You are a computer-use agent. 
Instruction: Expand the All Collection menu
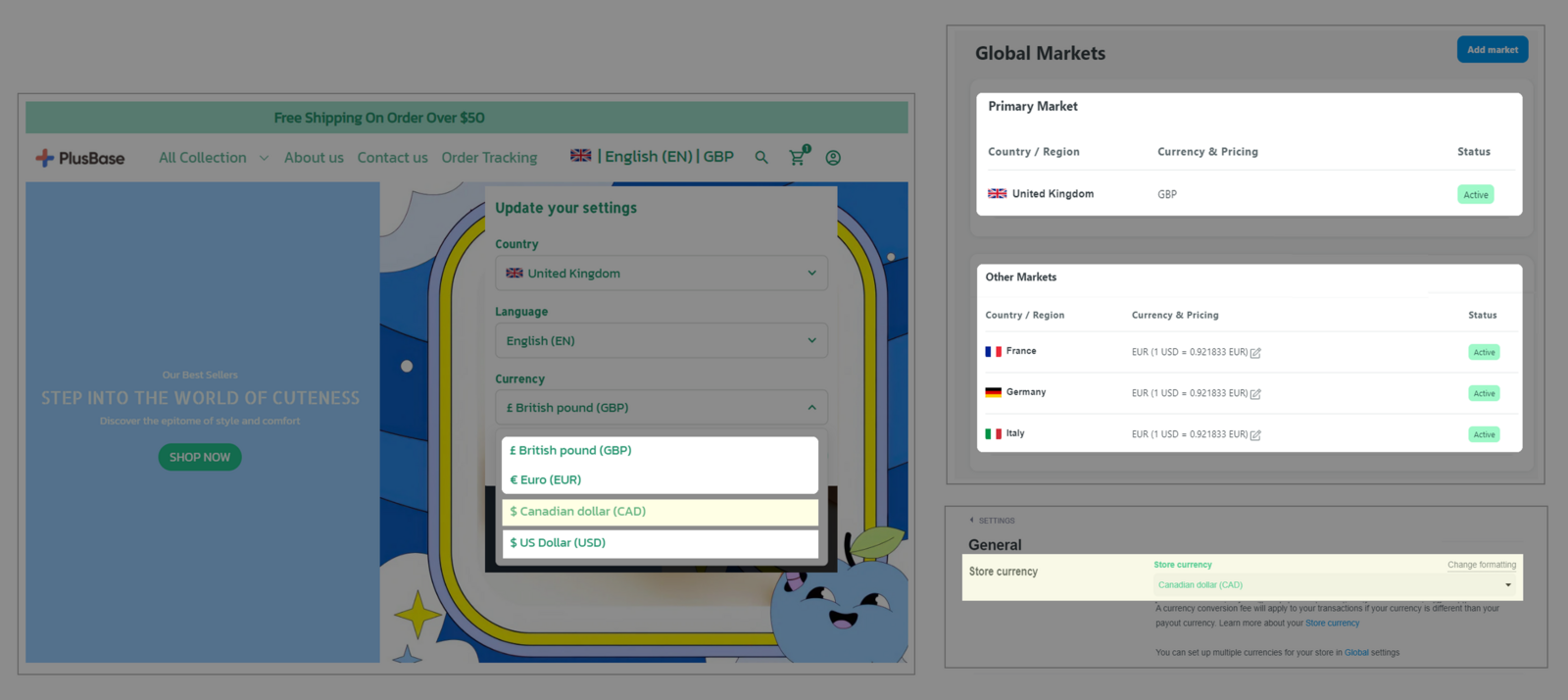point(213,158)
